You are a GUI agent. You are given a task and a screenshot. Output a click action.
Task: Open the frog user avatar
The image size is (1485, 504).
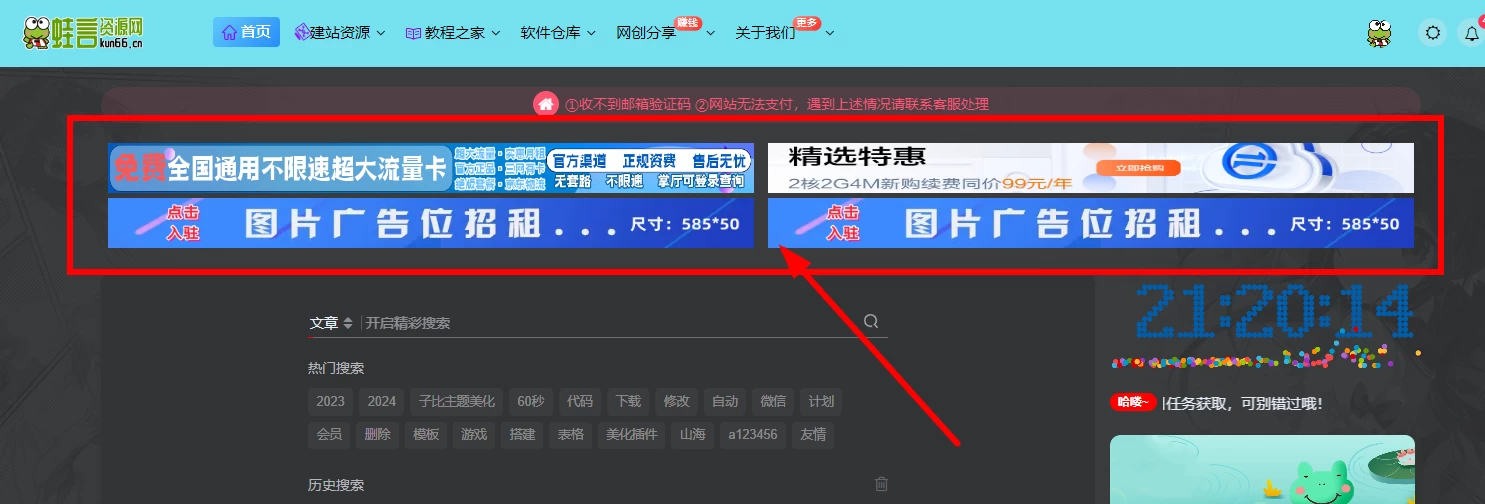(x=1380, y=33)
